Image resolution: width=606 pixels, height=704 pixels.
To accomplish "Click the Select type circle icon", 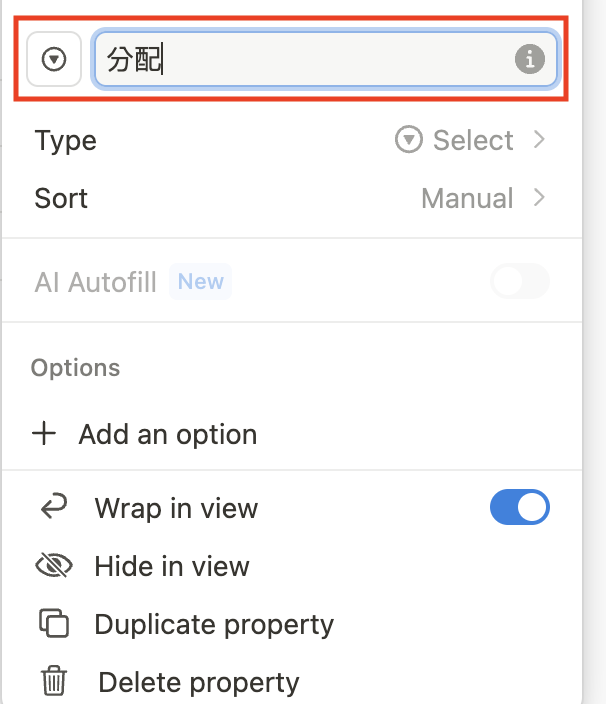I will [x=408, y=140].
